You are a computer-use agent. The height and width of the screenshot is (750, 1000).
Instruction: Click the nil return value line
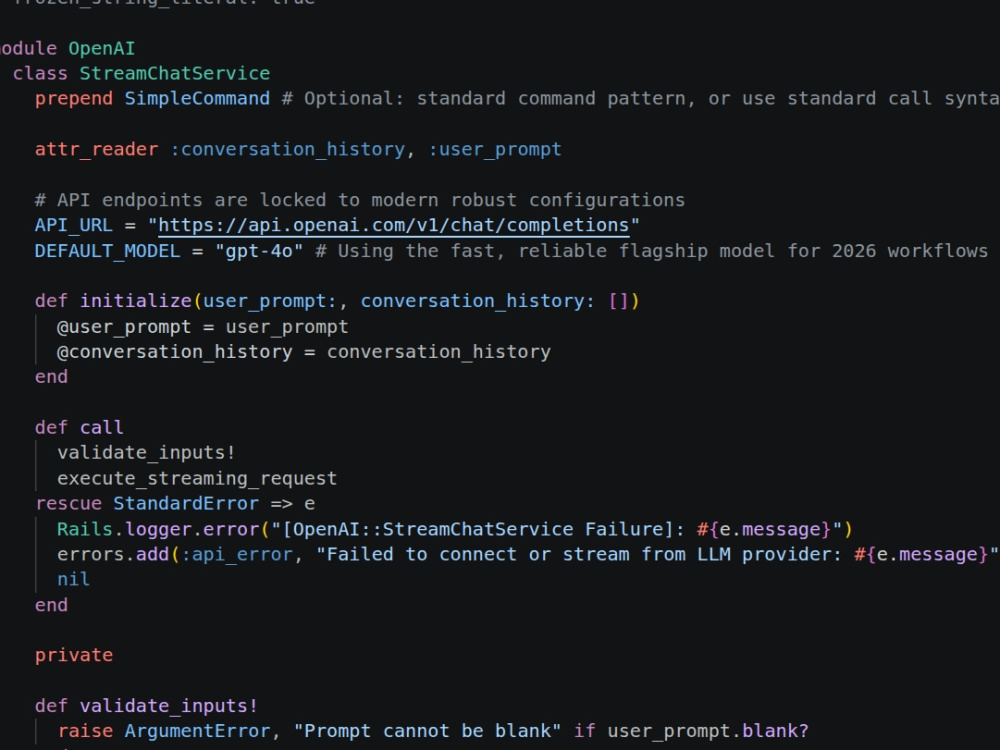(73, 579)
